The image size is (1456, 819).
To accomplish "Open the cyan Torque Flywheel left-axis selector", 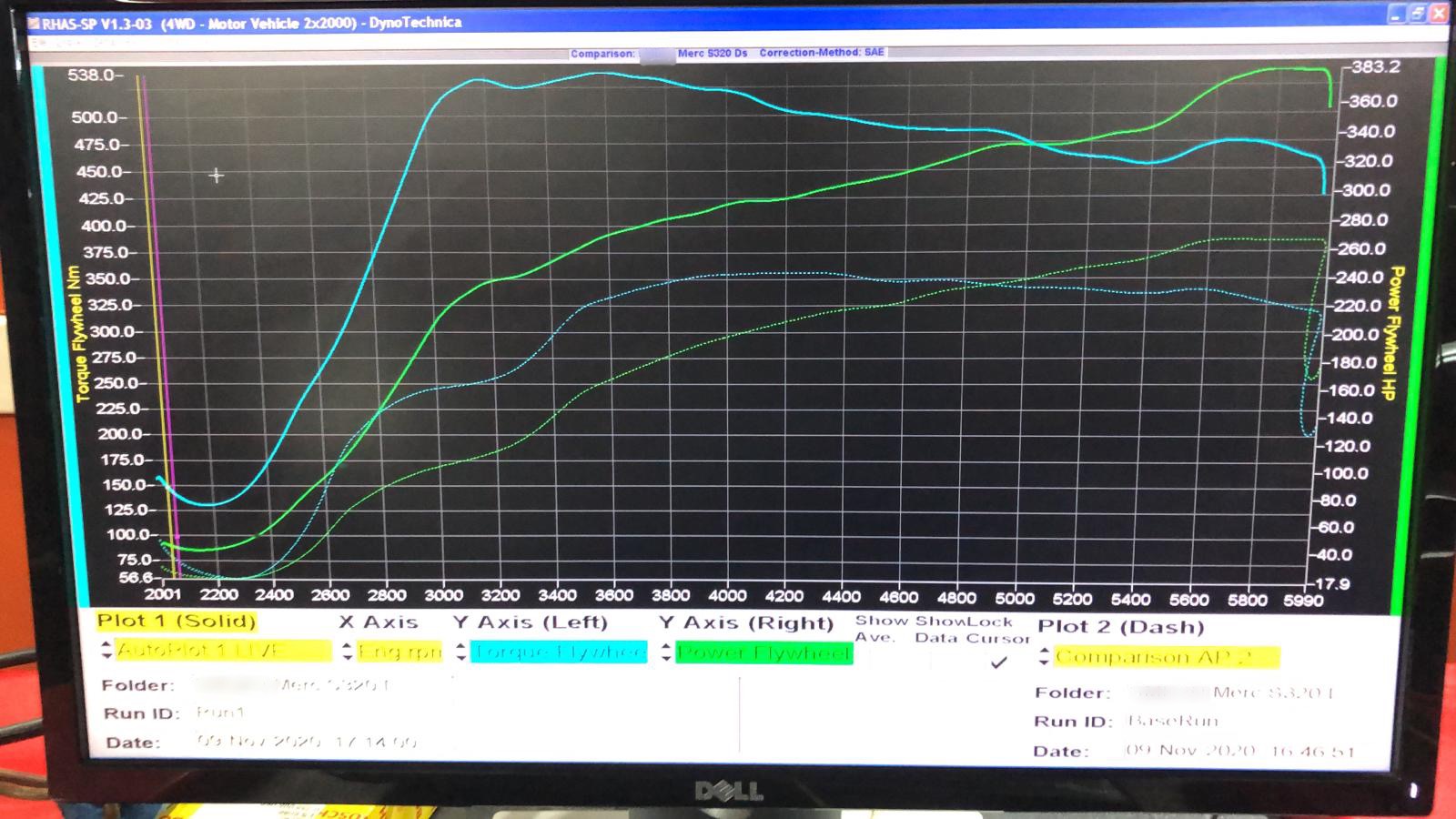I will tap(559, 652).
